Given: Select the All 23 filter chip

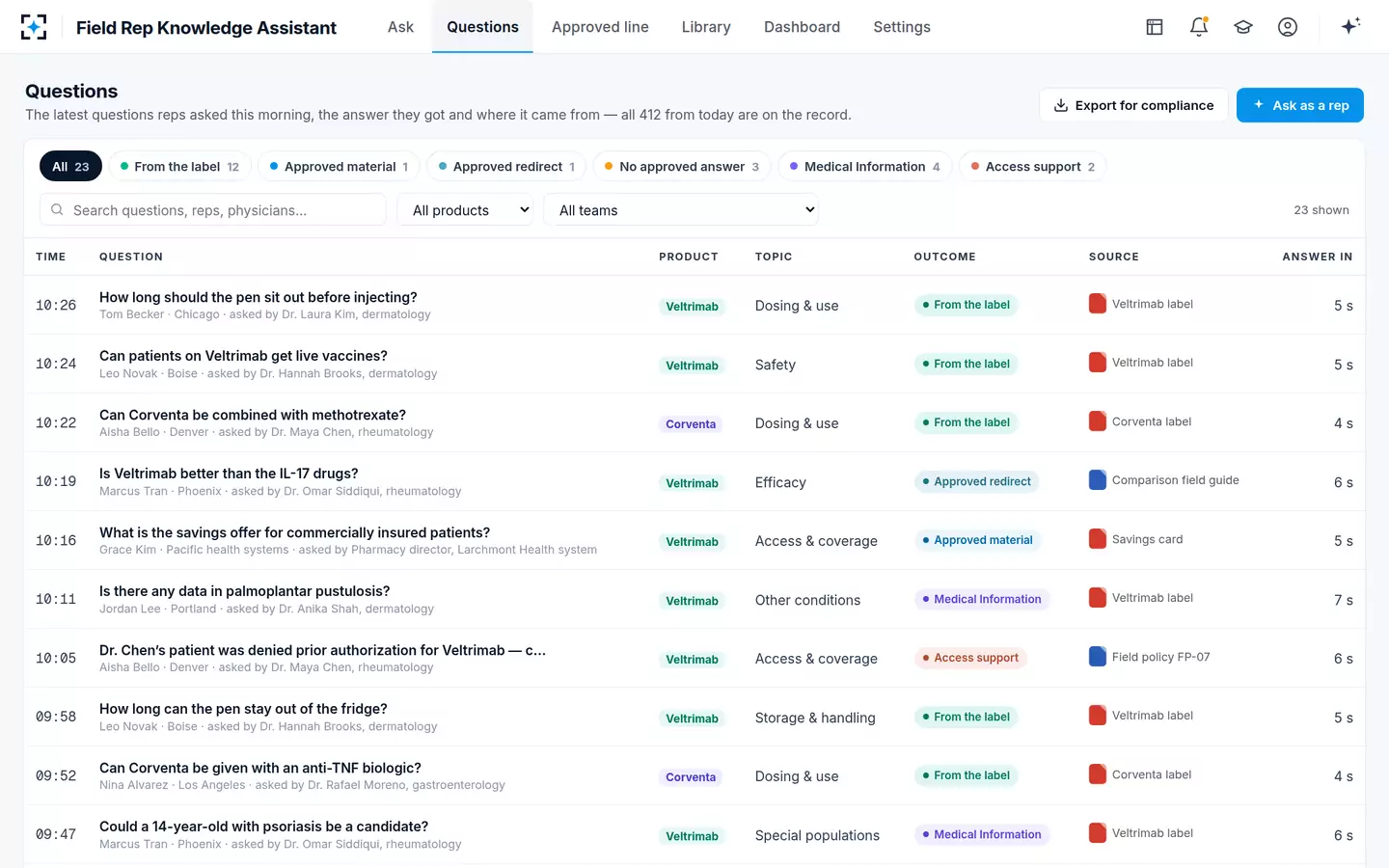Looking at the screenshot, I should (70, 167).
